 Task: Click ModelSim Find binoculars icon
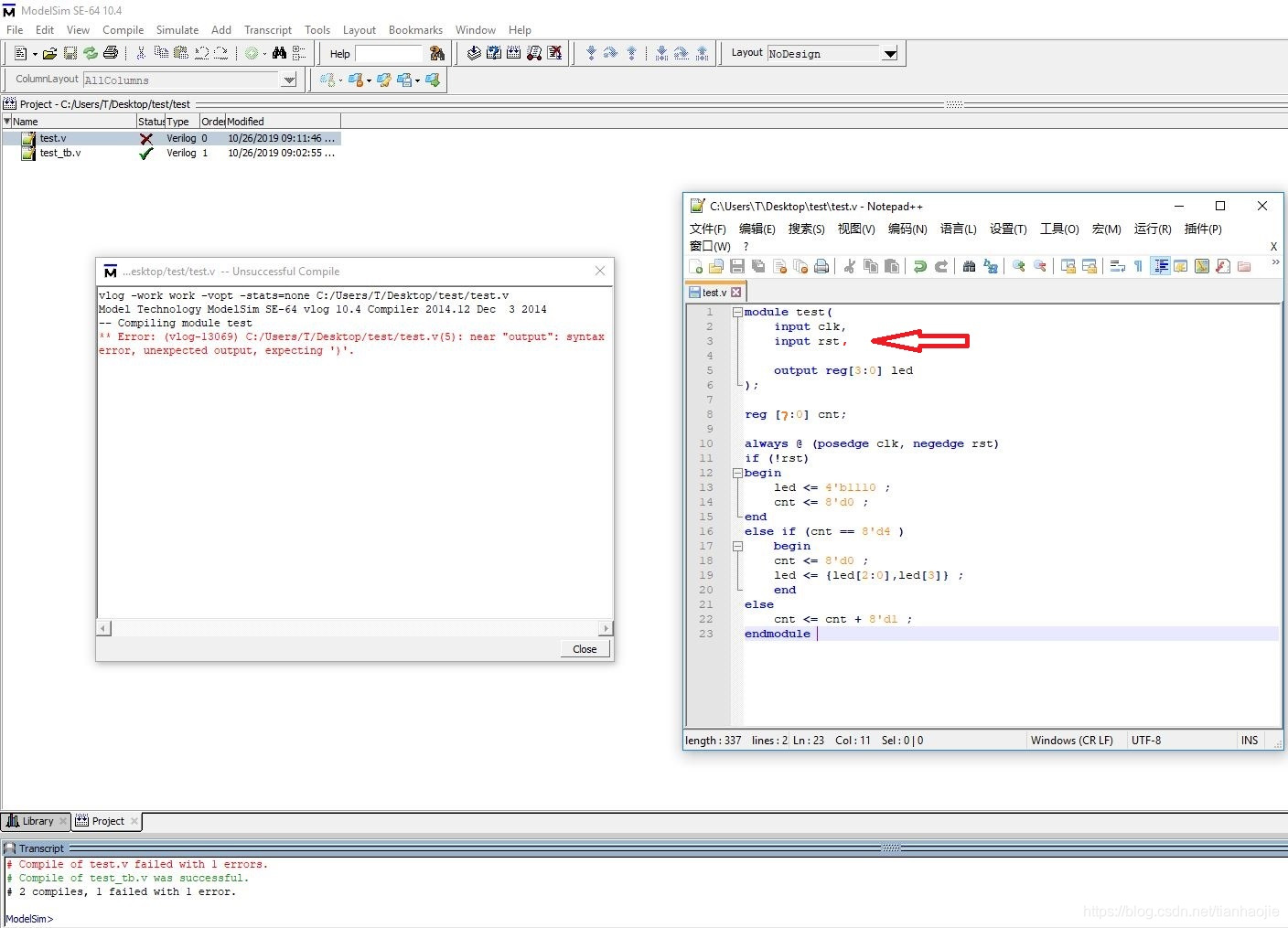point(279,53)
